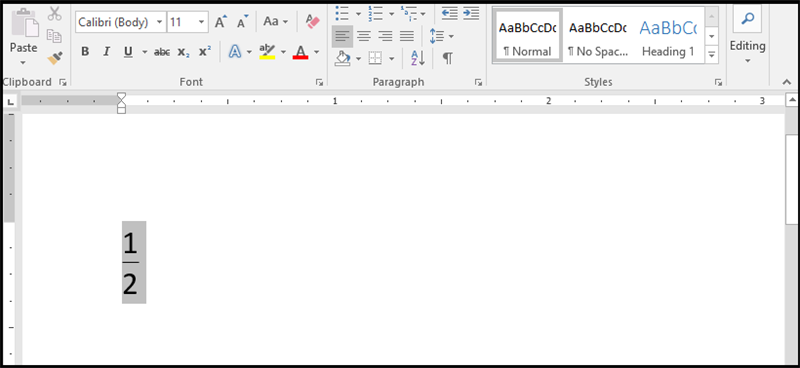This screenshot has width=800, height=368.
Task: Click the Shading paint bucket icon
Action: [342, 58]
